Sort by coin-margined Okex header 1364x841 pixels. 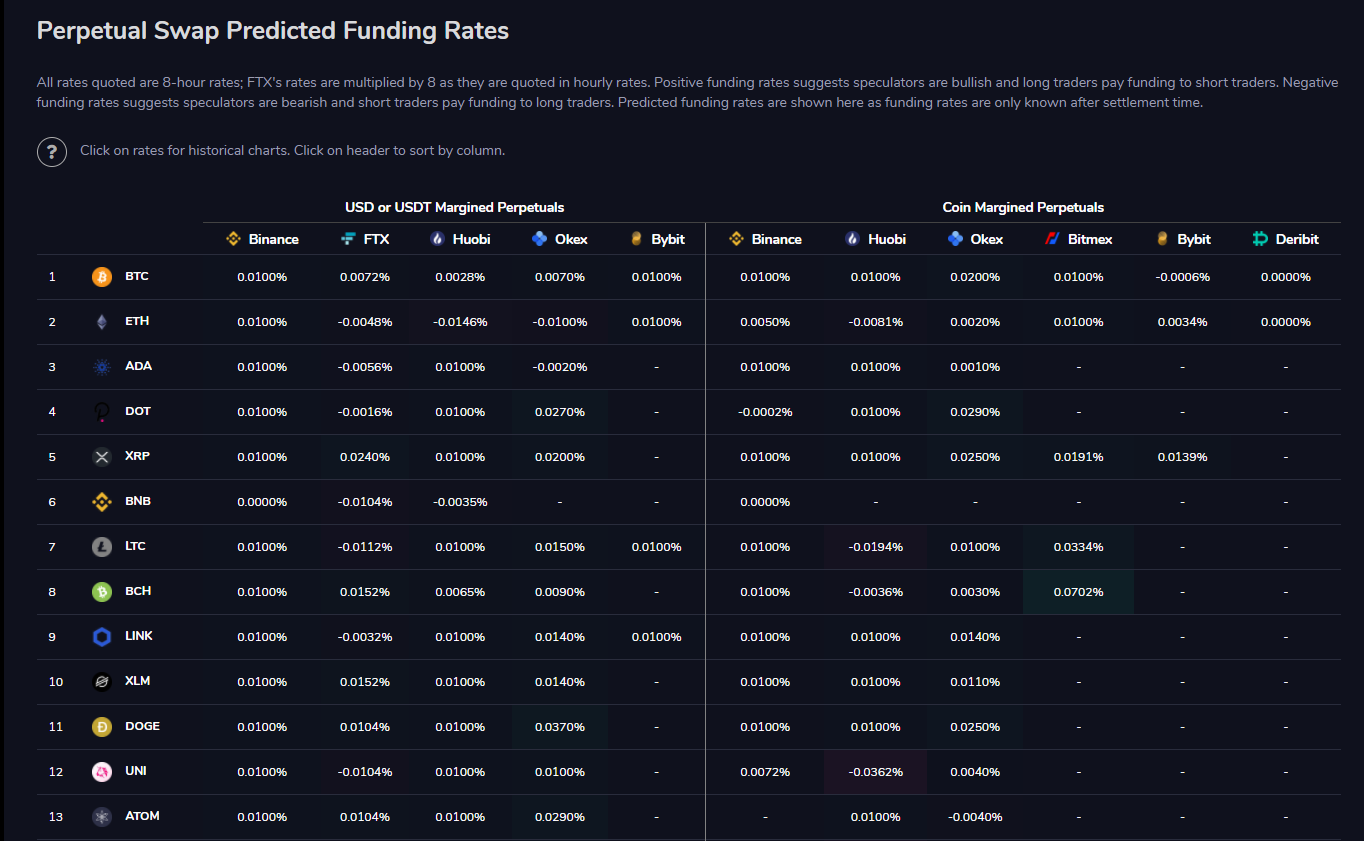(975, 239)
